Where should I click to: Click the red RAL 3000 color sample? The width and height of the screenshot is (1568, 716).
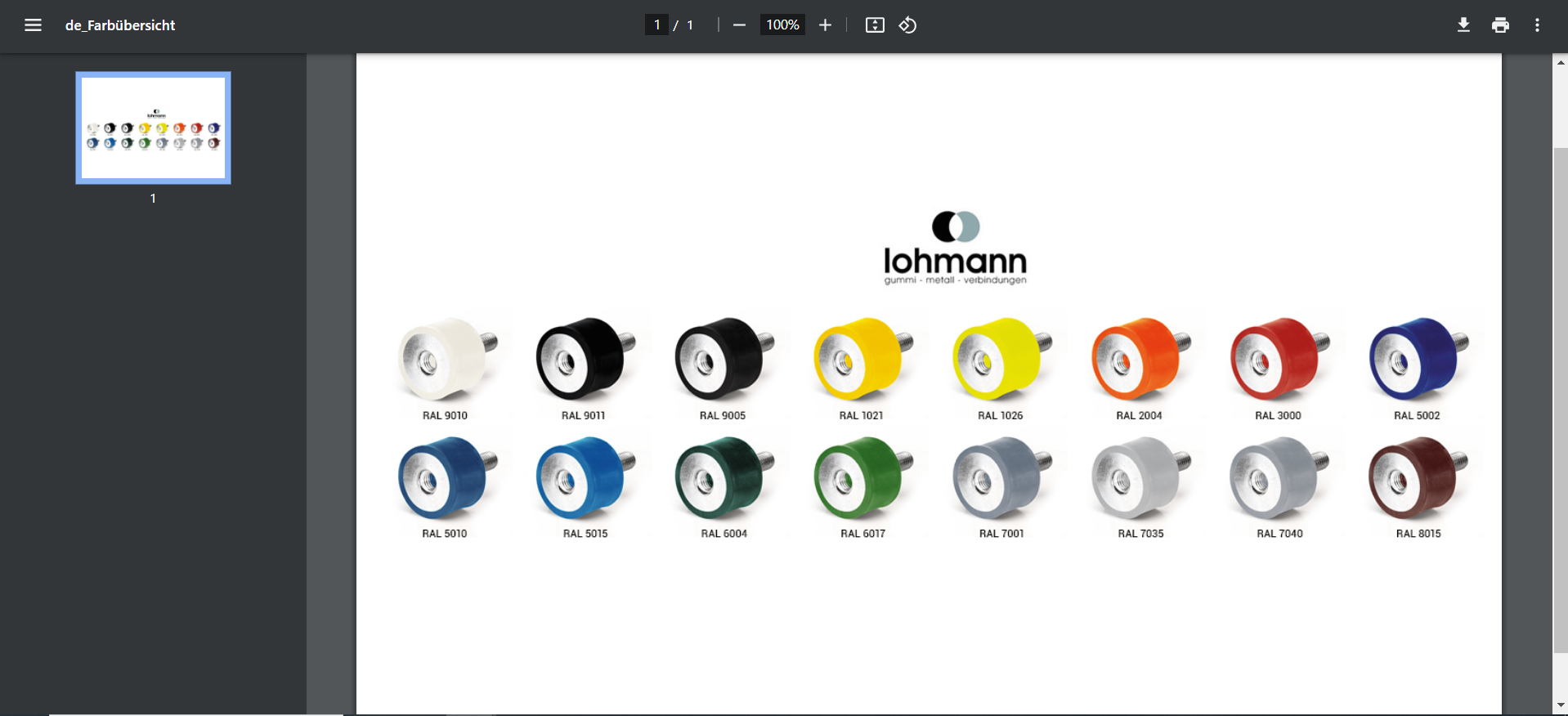[x=1278, y=360]
